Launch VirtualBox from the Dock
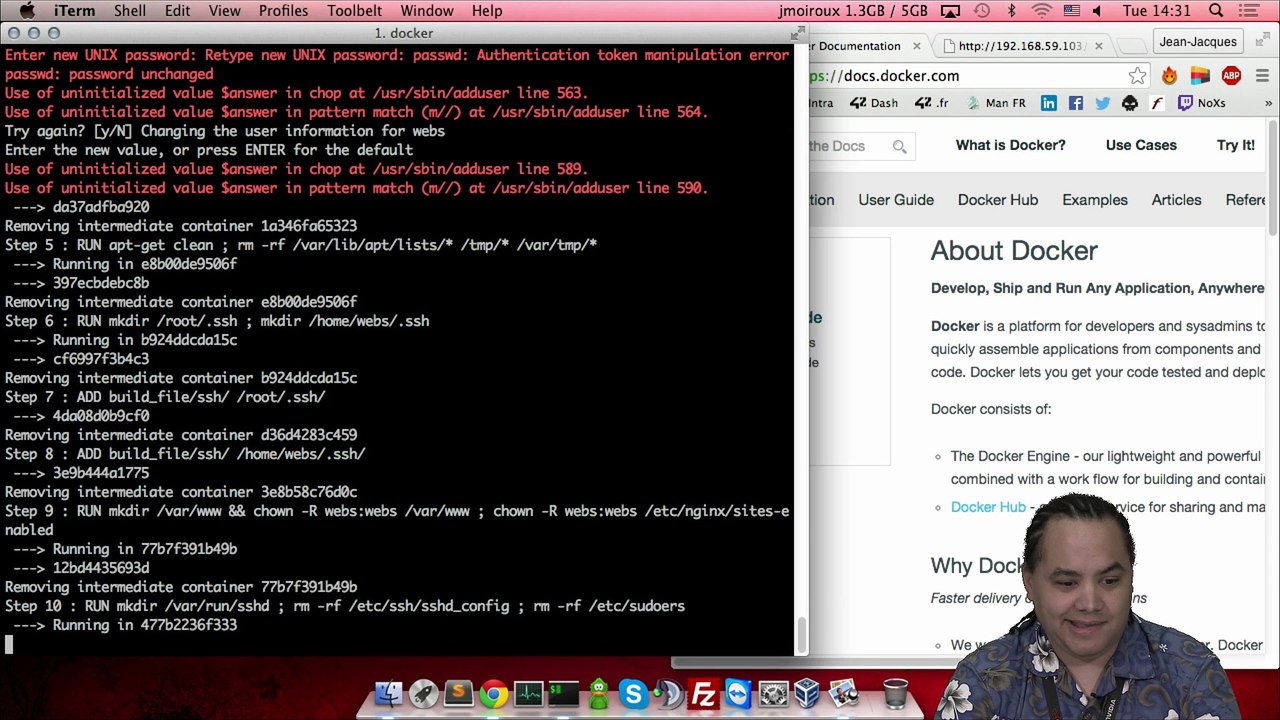1280x720 pixels. click(808, 693)
